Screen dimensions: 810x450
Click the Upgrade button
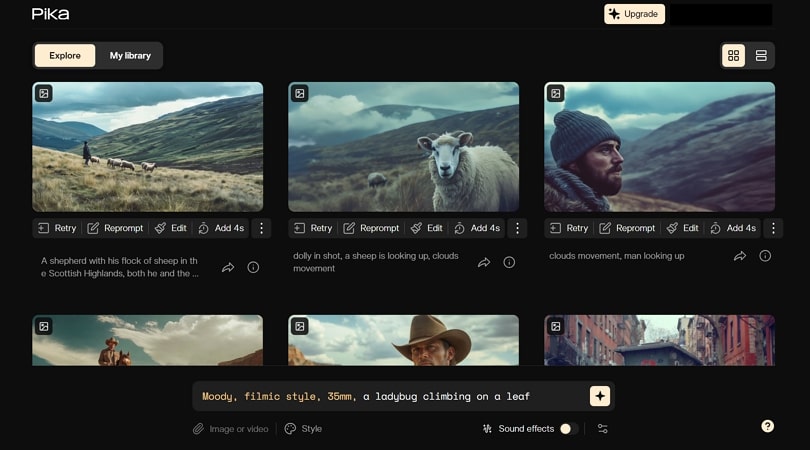coord(634,14)
